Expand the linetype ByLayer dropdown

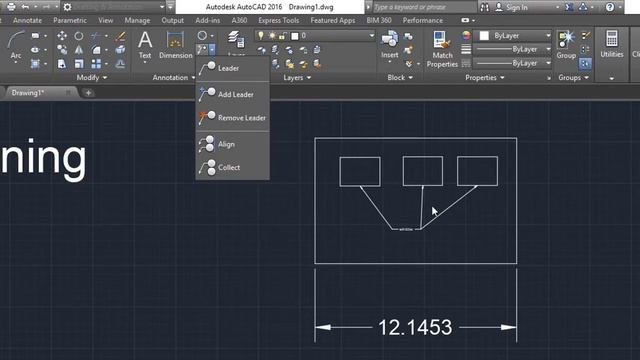coord(548,63)
